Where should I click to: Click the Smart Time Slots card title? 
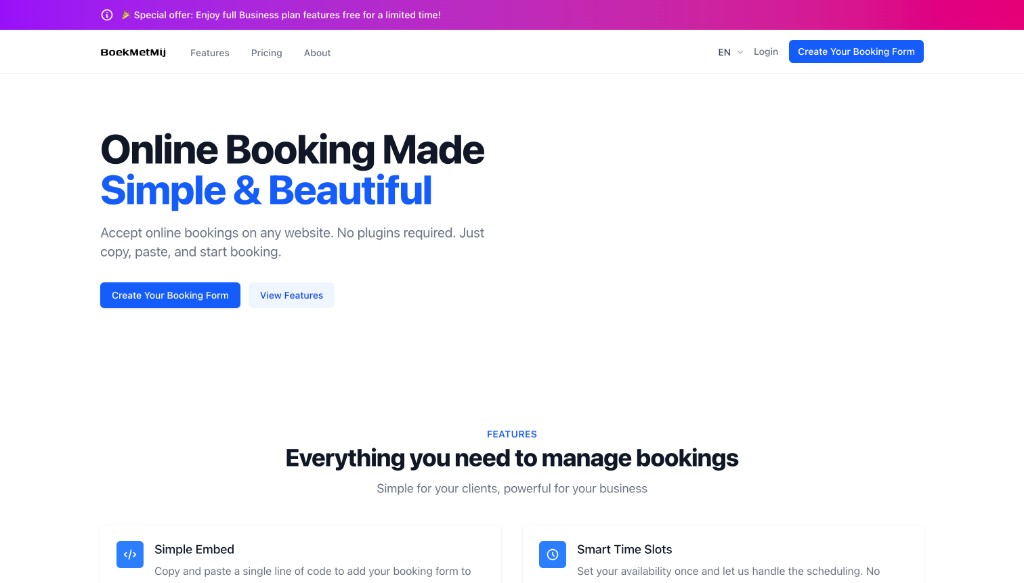tap(624, 550)
